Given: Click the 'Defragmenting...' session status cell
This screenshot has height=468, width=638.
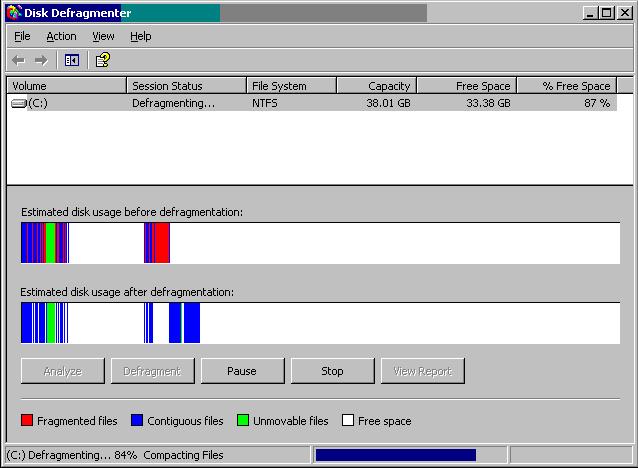Looking at the screenshot, I should (173, 103).
